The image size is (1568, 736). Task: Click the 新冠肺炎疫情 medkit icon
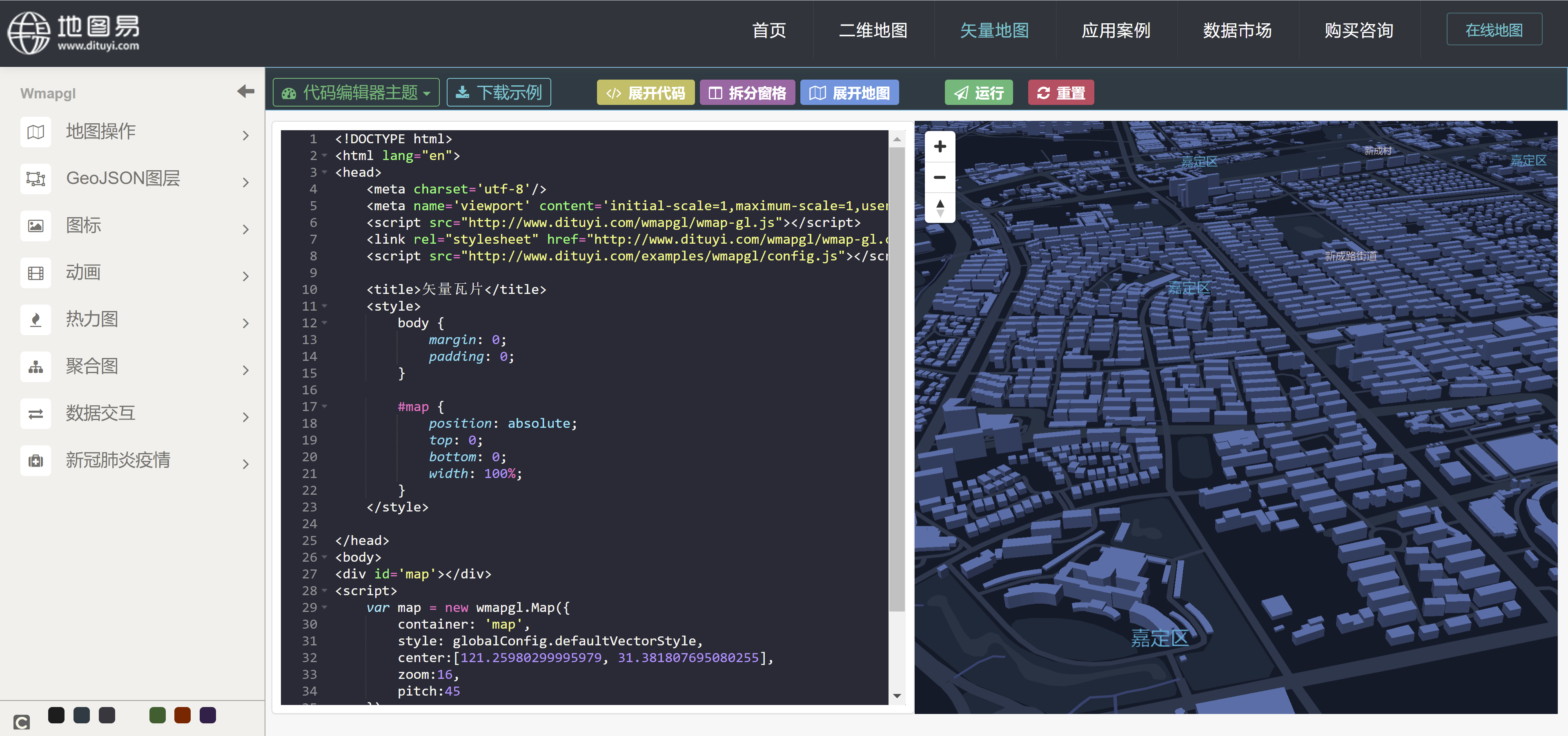(36, 460)
